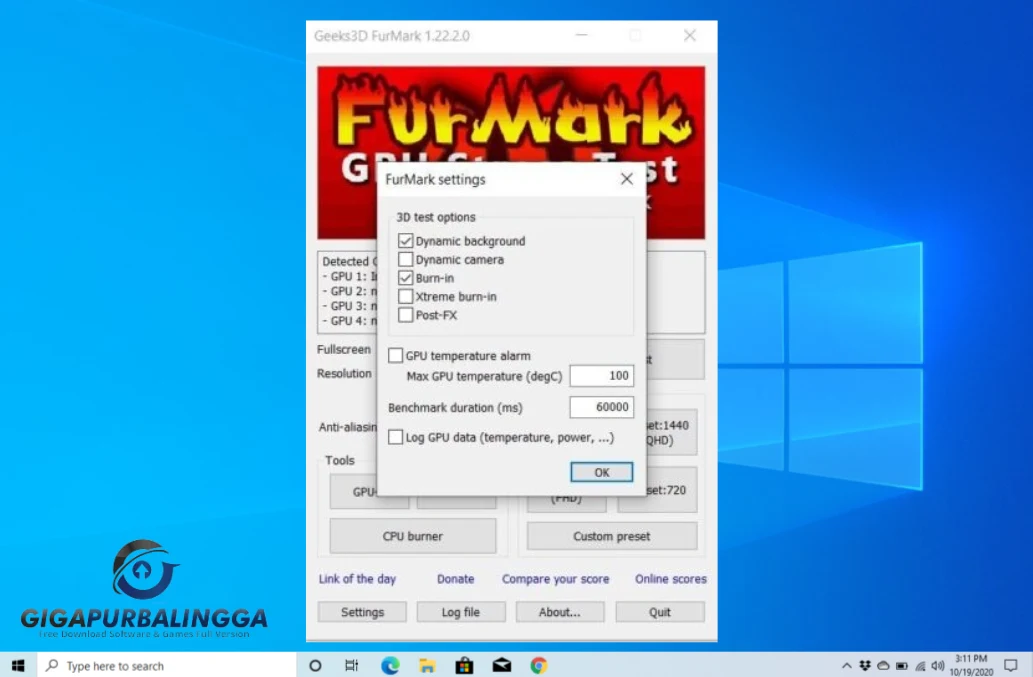Open the Log file button

(x=461, y=612)
